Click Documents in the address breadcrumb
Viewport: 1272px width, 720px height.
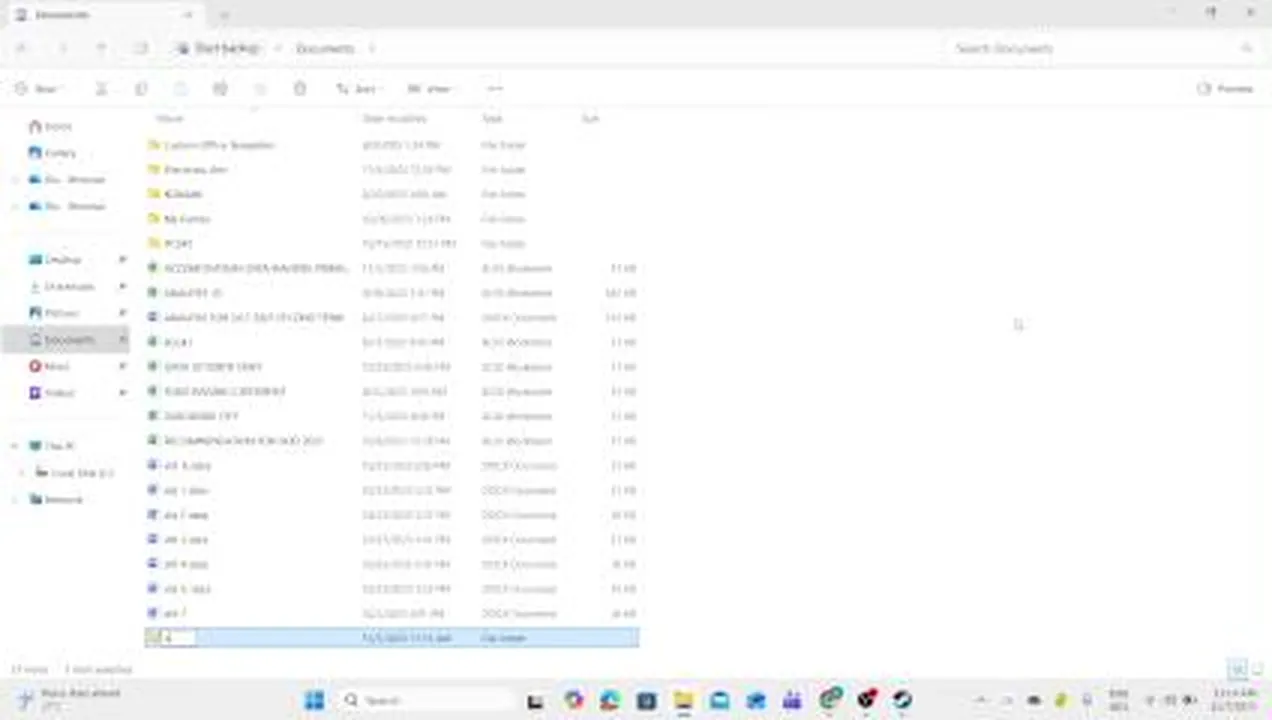(x=325, y=48)
